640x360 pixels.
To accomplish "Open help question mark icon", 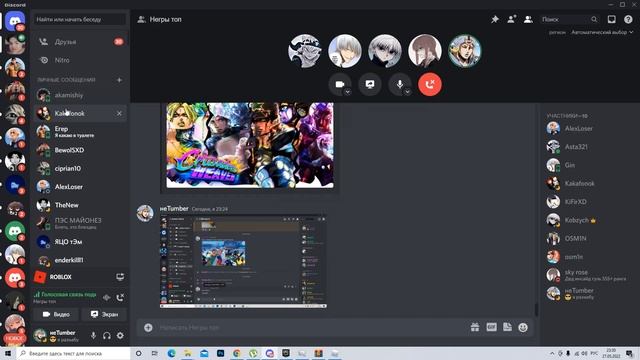I will 628,19.
